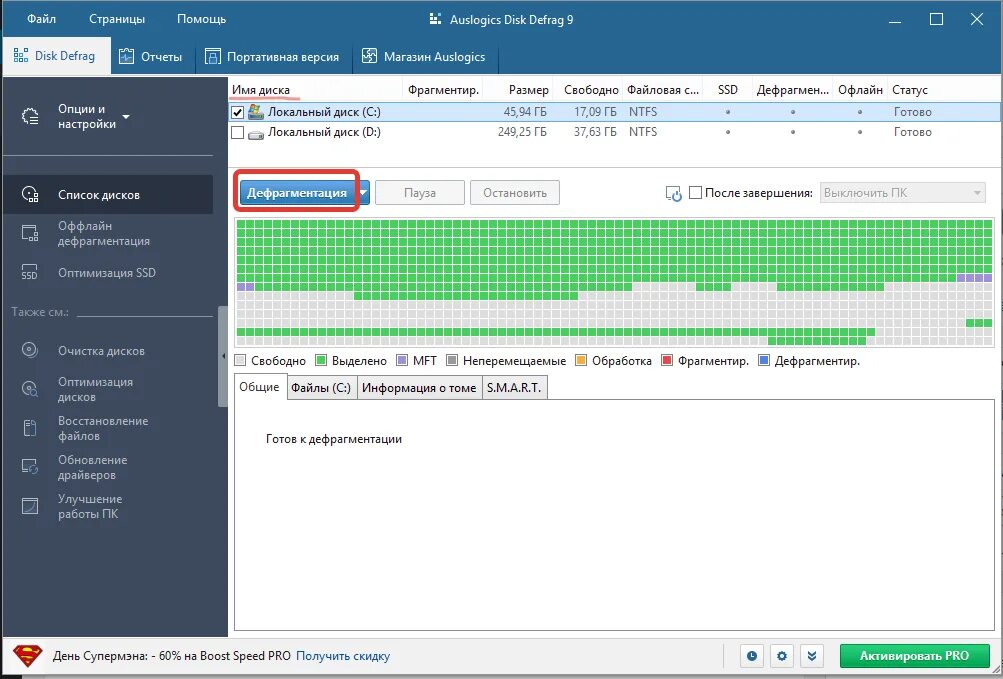Click the double chevron icon in status bar
This screenshot has width=1003, height=679.
pos(812,656)
